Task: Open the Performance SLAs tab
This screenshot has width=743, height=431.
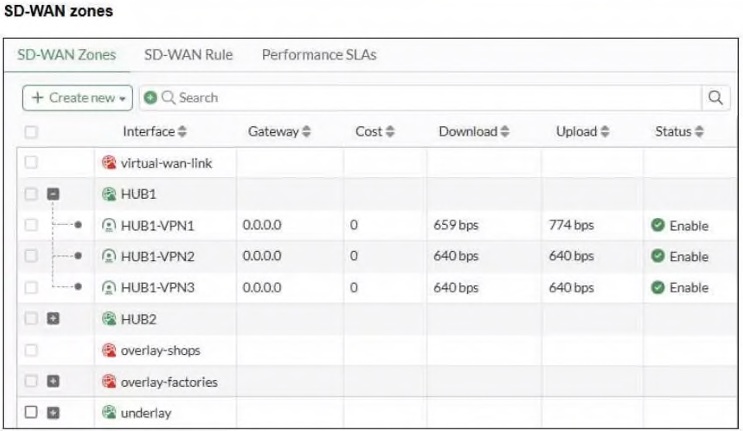Action: pyautogui.click(x=319, y=55)
